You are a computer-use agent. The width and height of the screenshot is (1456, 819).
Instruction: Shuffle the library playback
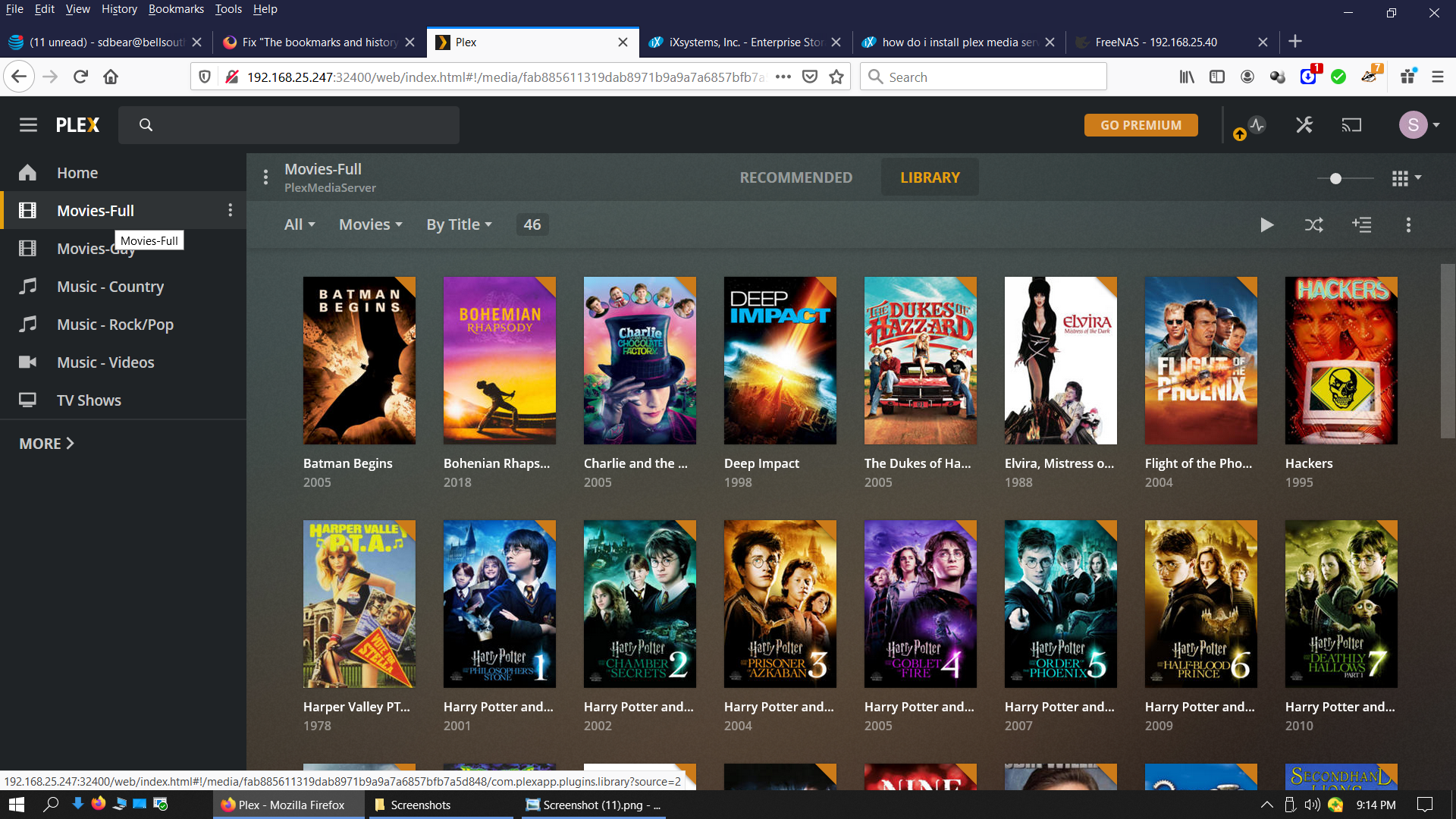coord(1313,224)
